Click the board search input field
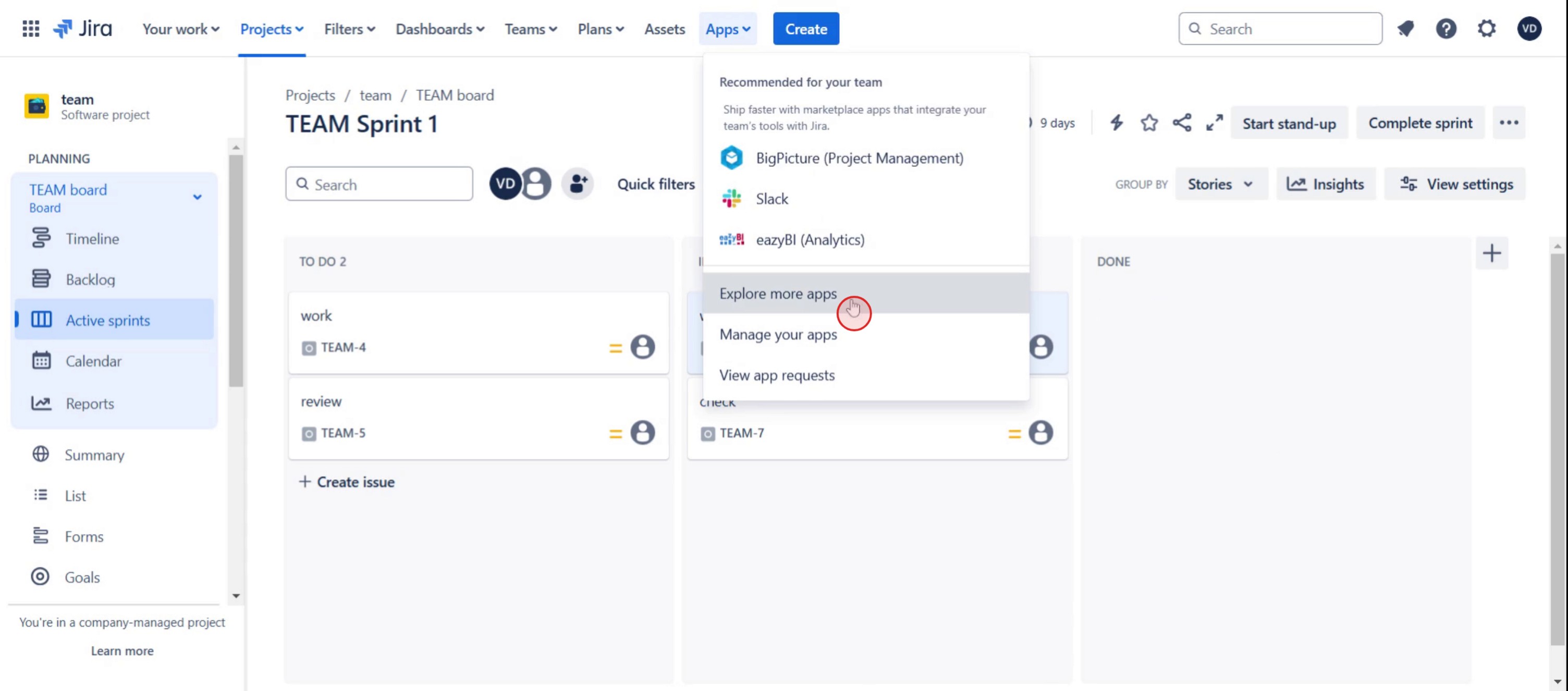This screenshot has height=691, width=1568. [388, 185]
